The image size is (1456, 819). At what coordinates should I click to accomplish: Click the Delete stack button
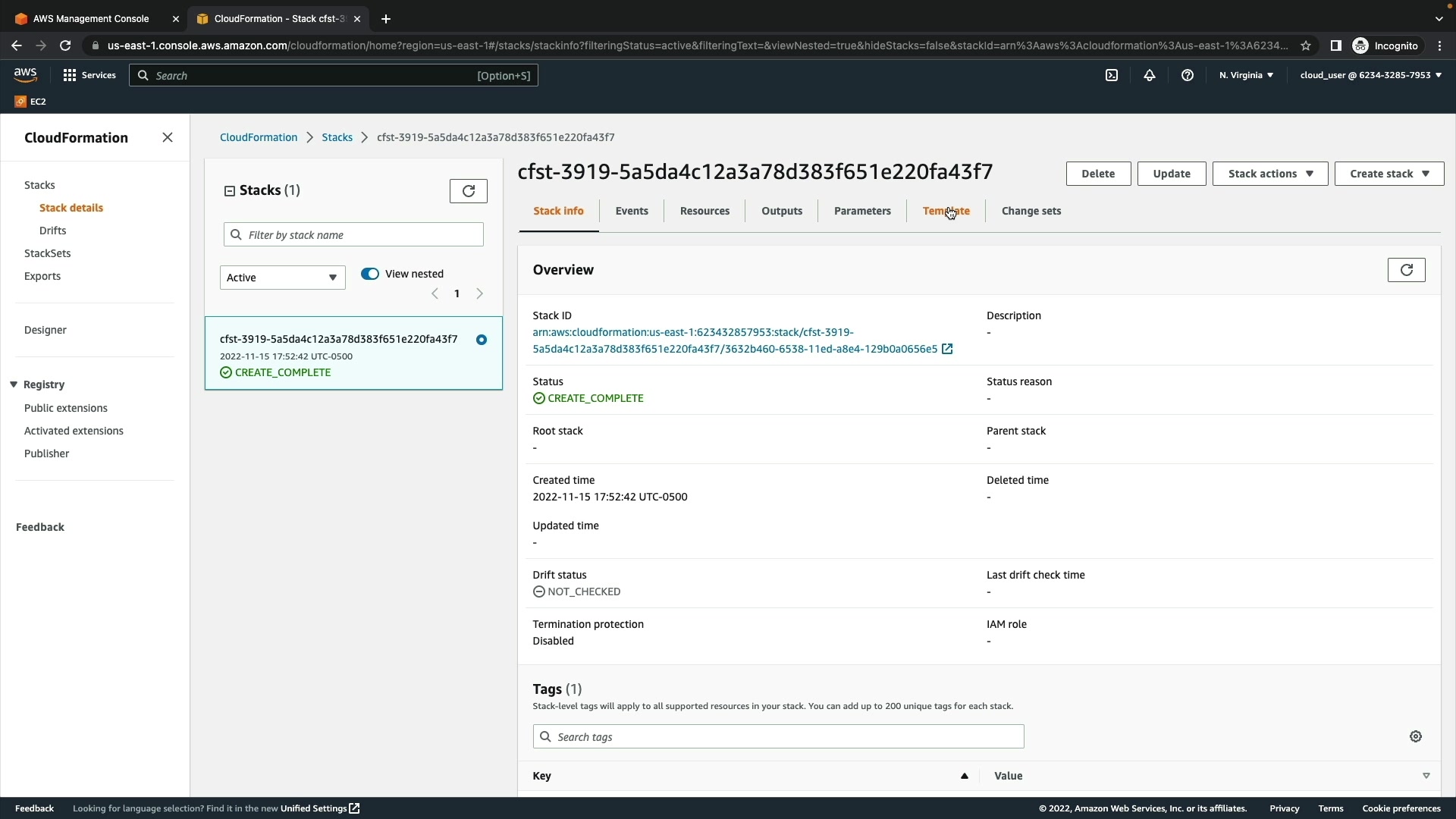coord(1097,174)
